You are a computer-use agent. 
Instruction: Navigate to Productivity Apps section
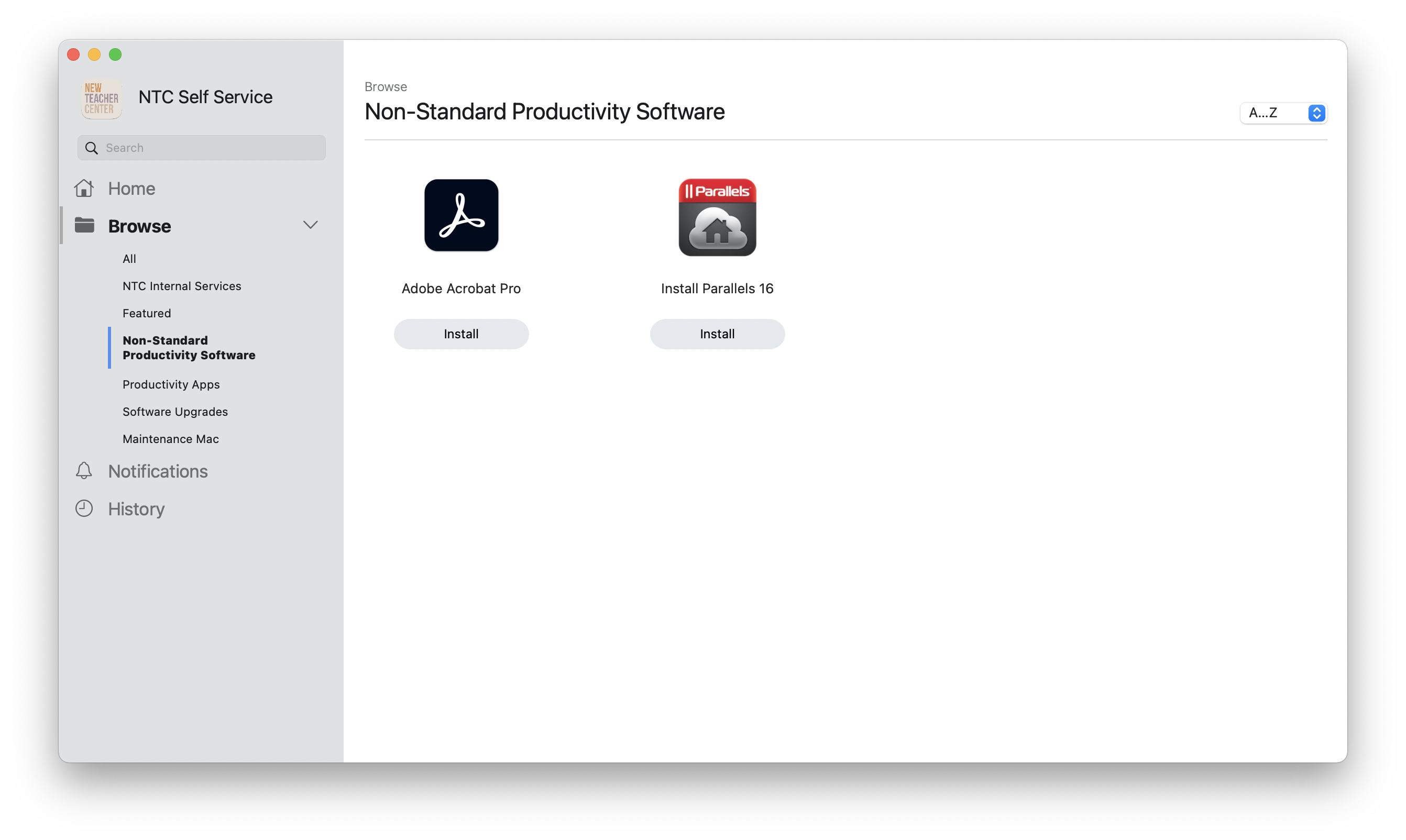point(171,384)
